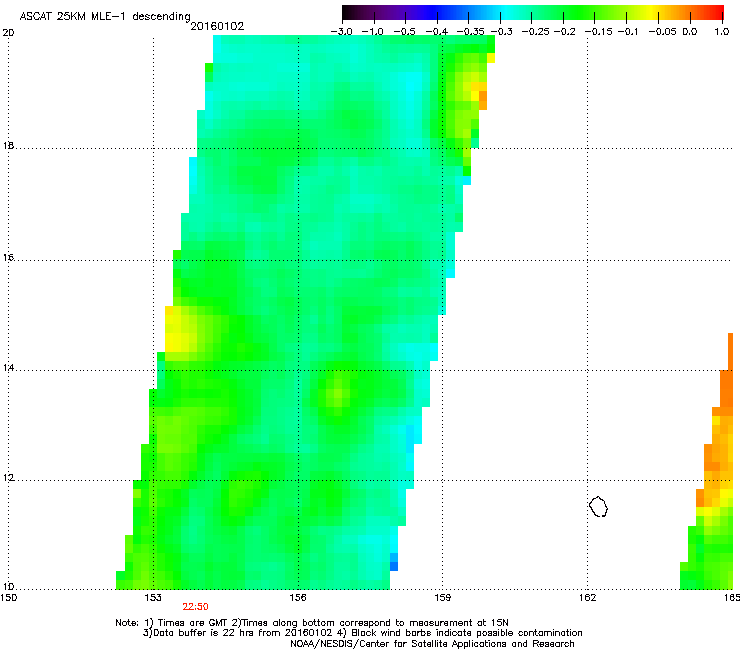Click the colorbar label '-3.0'
Image resolution: width=740 pixels, height=650 pixels.
point(342,32)
